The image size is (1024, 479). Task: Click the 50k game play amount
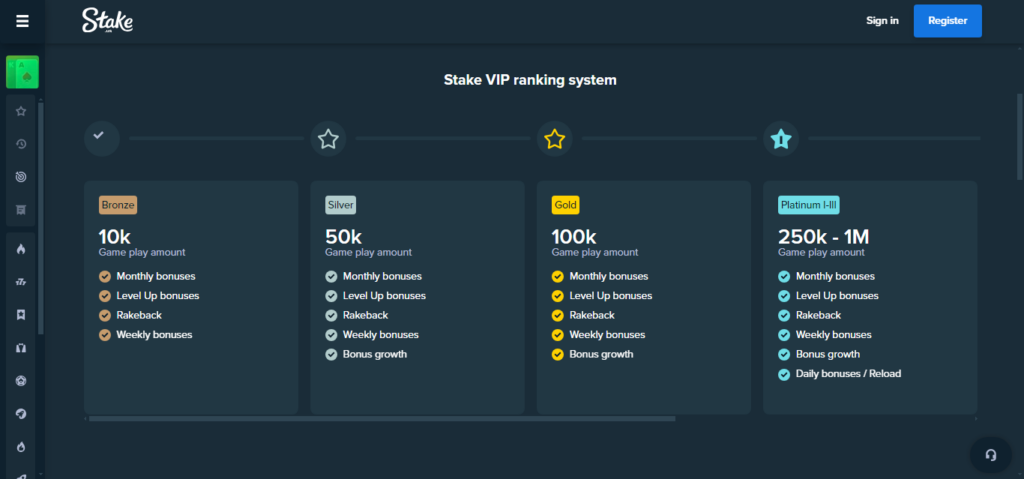[344, 237]
